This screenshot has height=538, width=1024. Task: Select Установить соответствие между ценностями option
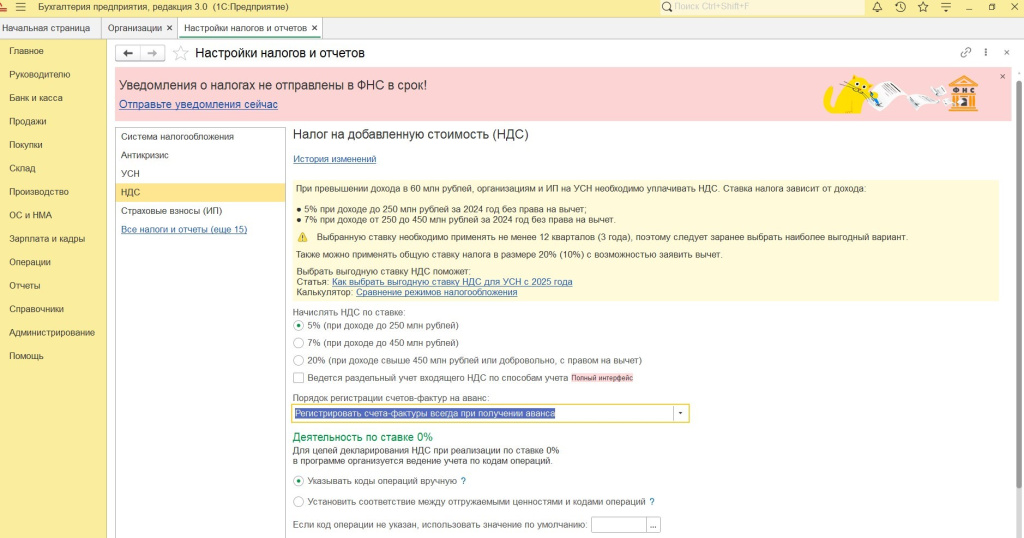(x=298, y=502)
